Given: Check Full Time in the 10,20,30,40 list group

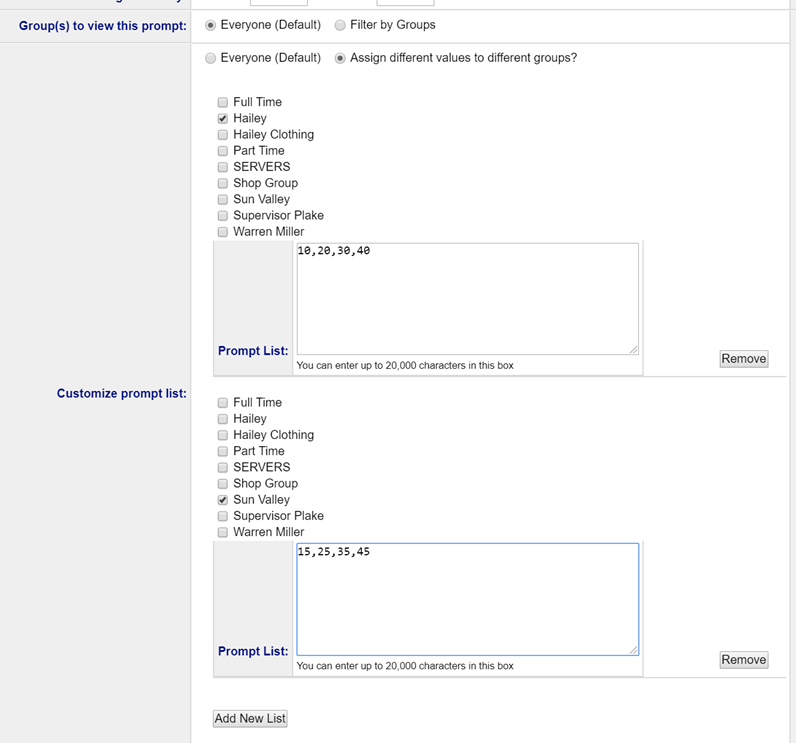Looking at the screenshot, I should pos(223,102).
